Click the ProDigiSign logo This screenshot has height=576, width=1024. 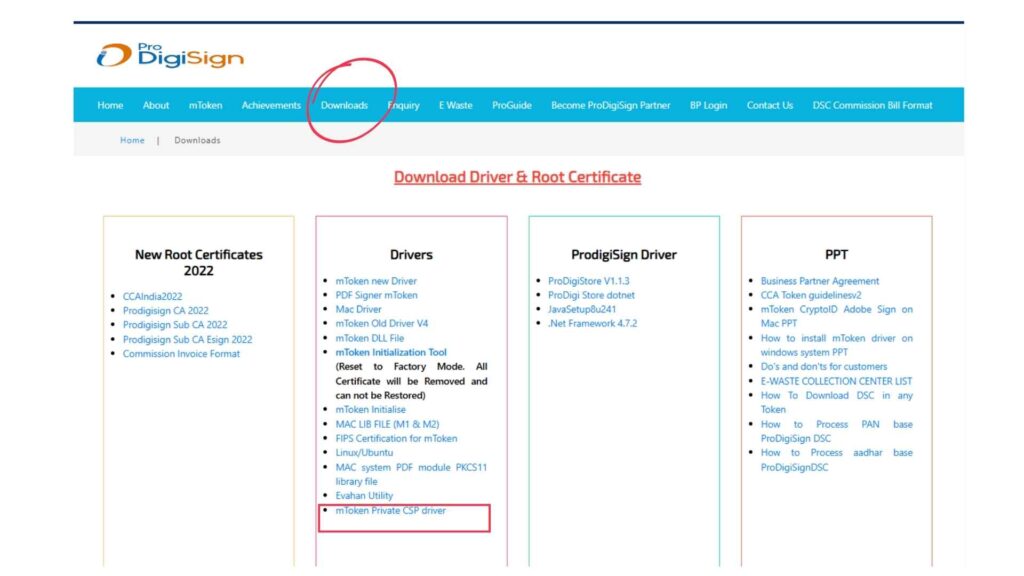170,56
